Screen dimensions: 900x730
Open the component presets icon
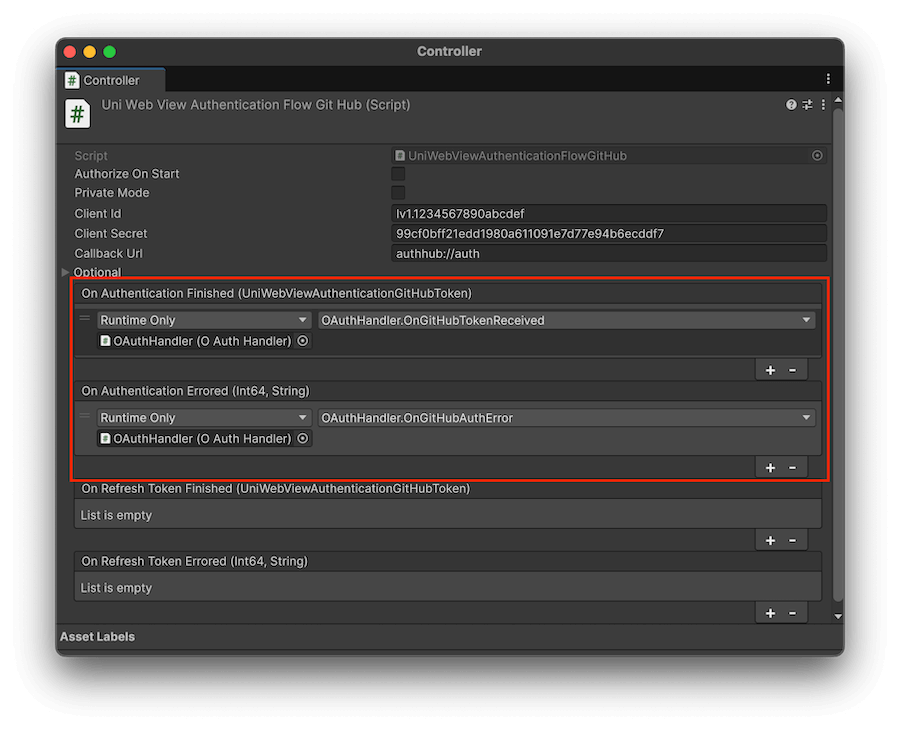807,105
